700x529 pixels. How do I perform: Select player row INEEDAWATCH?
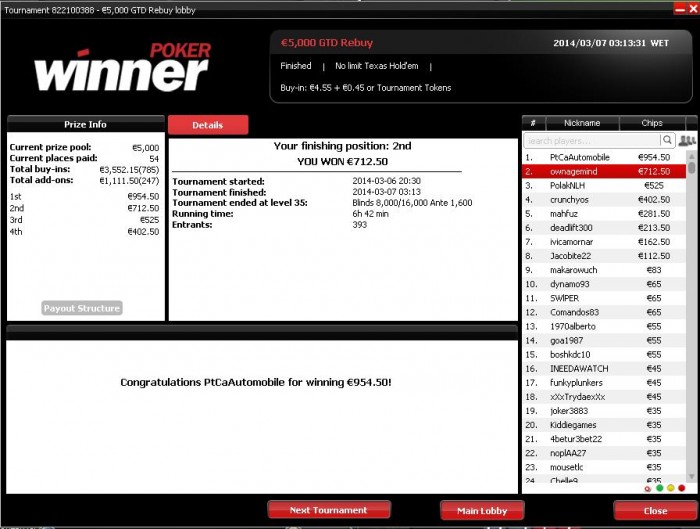pos(604,368)
